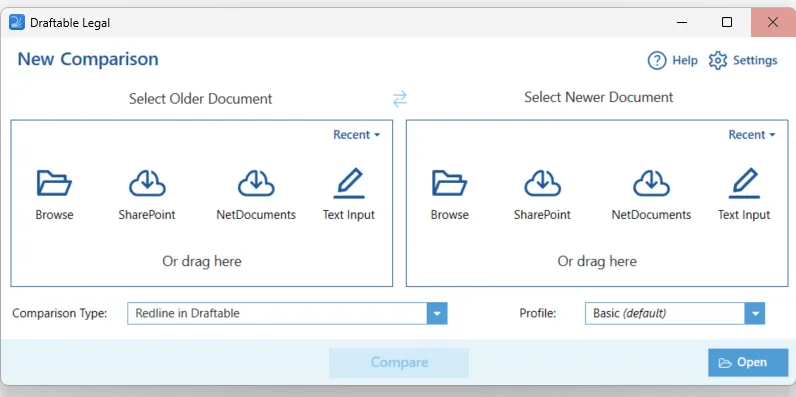
Task: Click 'Or drag here' area in Older Document
Action: 202,261
